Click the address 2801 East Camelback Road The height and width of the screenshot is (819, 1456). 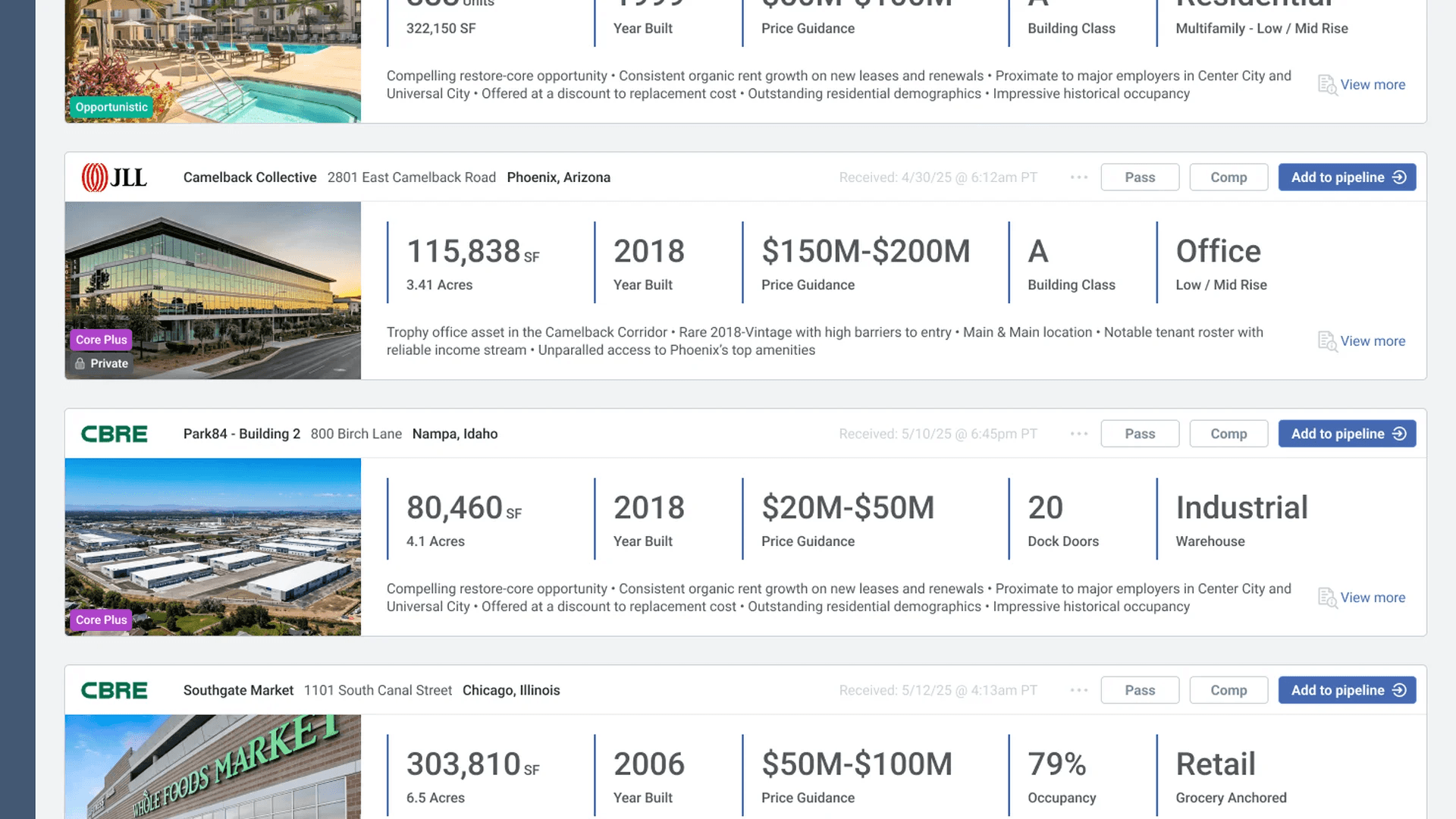[412, 177]
